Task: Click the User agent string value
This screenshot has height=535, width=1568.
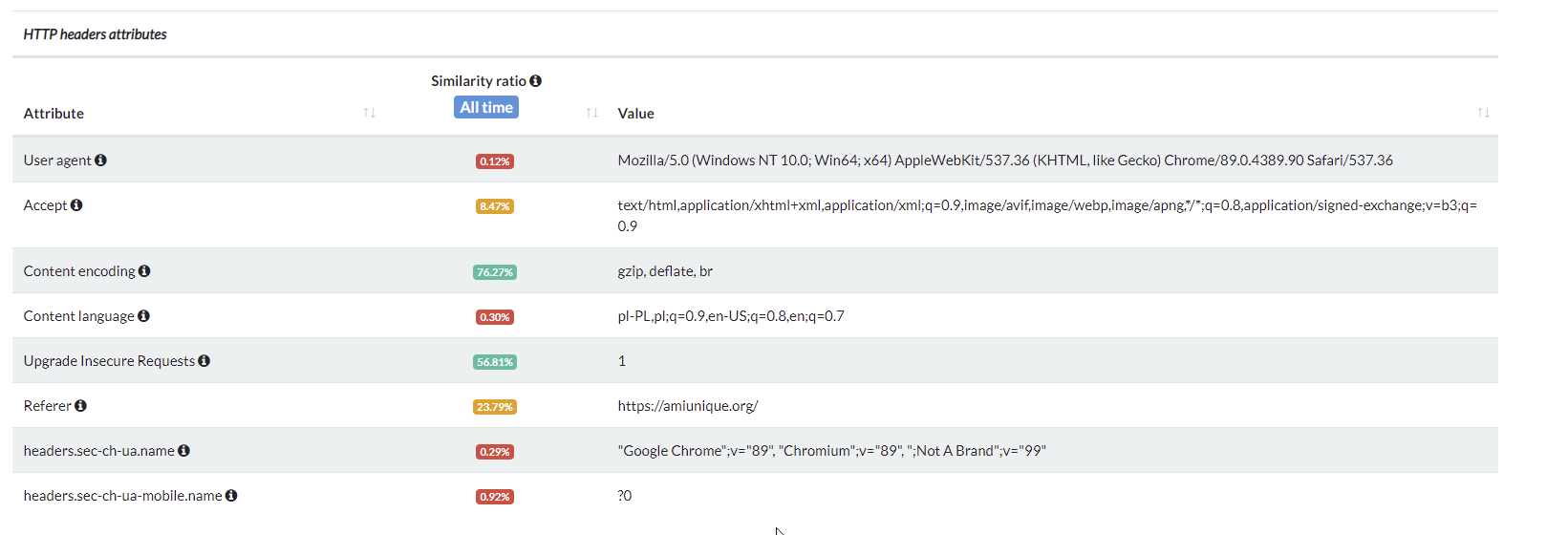Action: (1004, 160)
